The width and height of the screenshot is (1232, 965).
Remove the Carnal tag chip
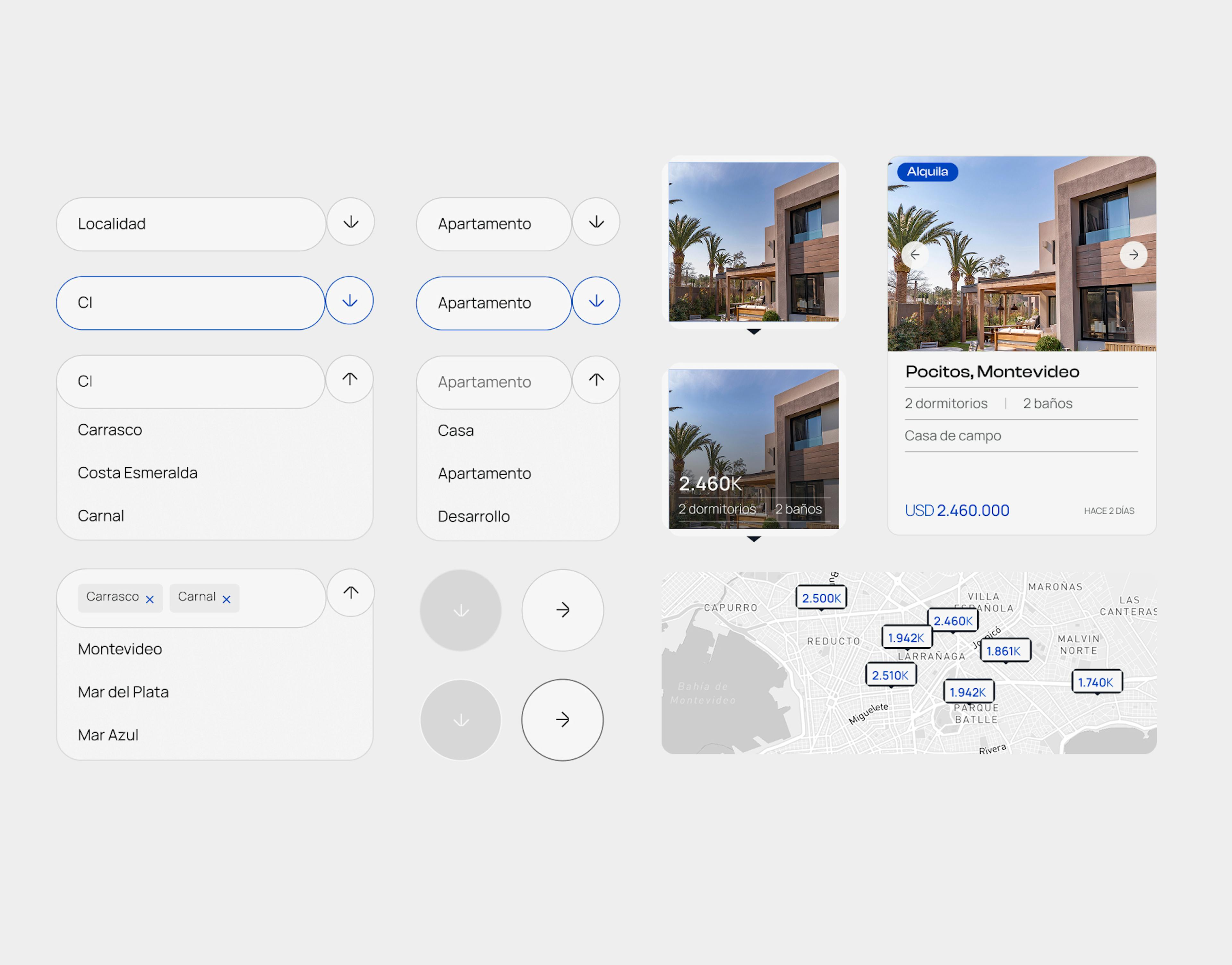pos(227,599)
